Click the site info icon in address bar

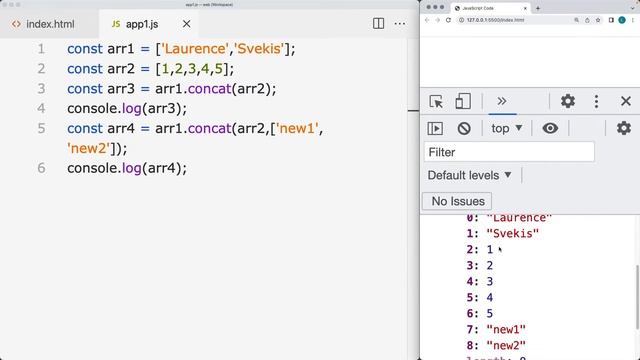[461, 20]
